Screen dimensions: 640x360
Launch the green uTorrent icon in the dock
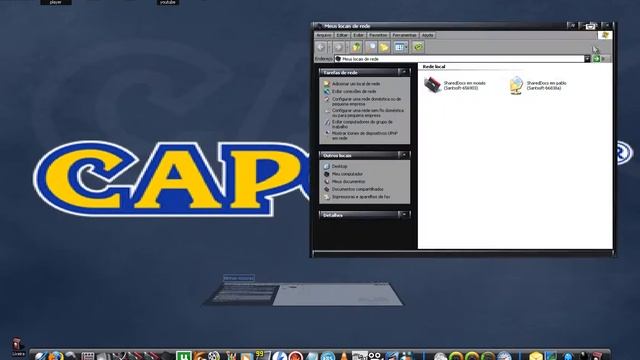(183, 356)
